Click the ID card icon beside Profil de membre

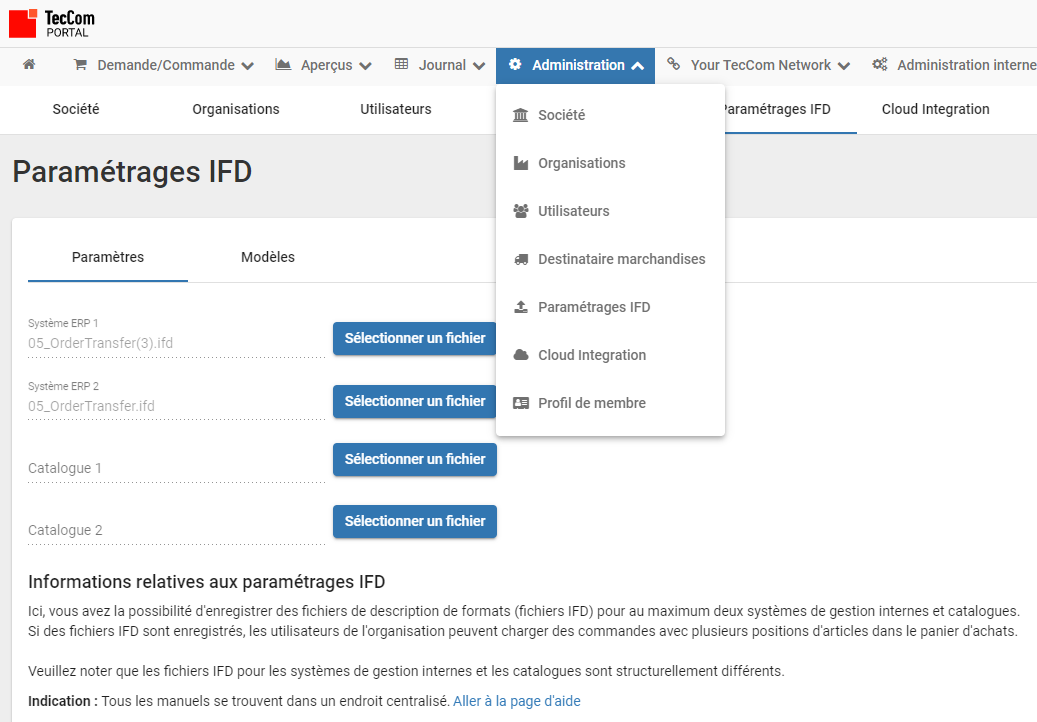pos(521,403)
